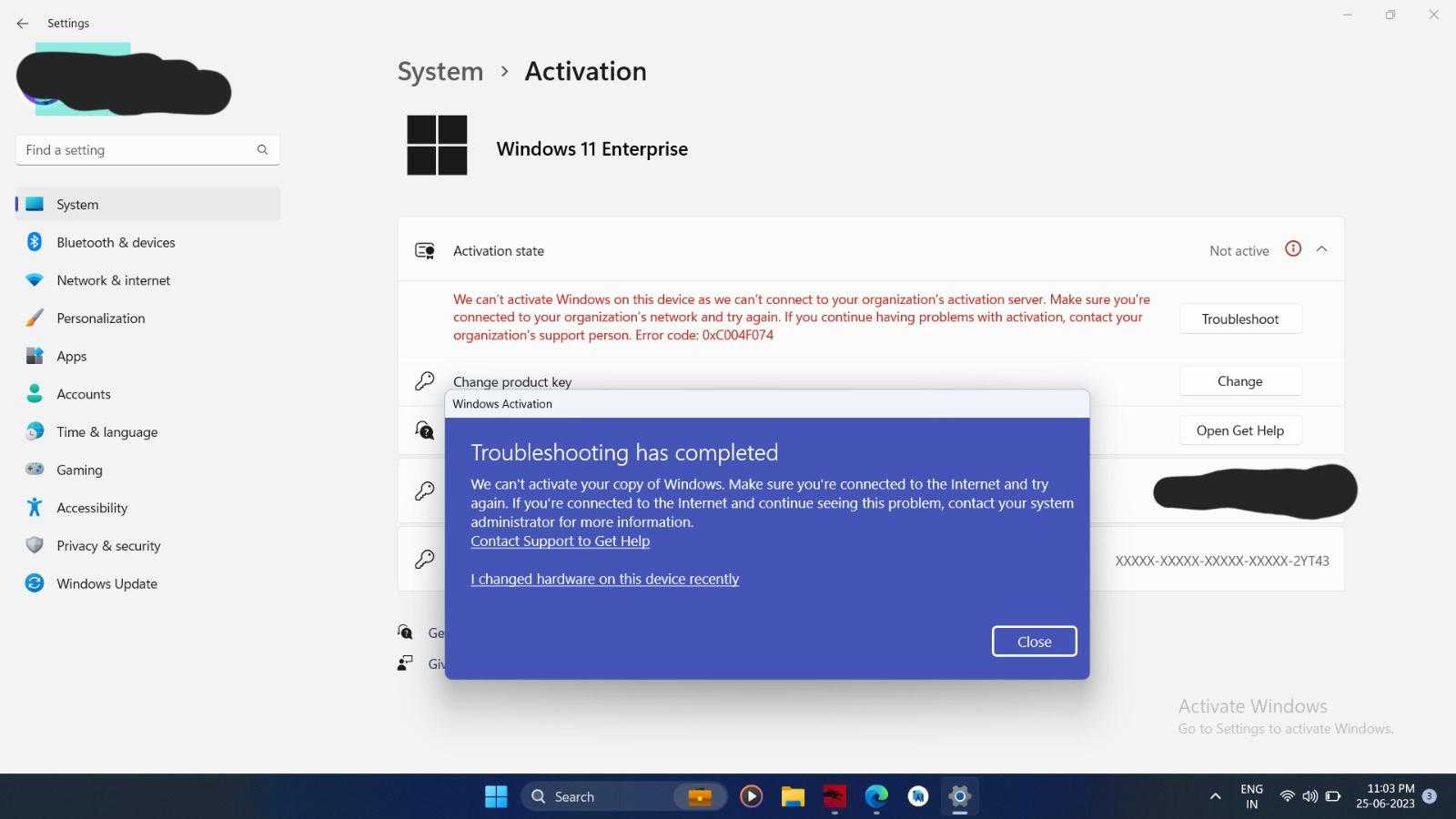1456x819 pixels.
Task: Open clock showing 11:03 PM
Action: coord(1385,796)
